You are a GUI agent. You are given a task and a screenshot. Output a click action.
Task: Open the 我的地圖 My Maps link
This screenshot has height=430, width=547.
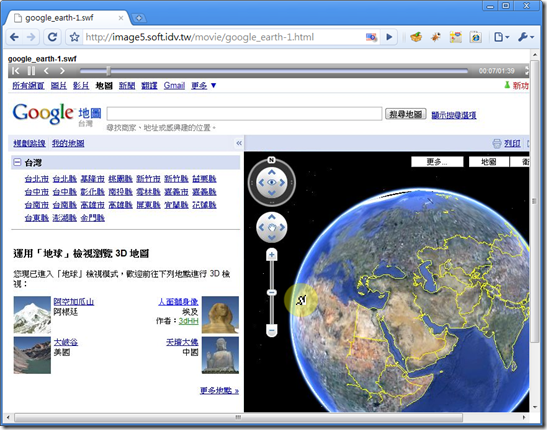pos(68,143)
